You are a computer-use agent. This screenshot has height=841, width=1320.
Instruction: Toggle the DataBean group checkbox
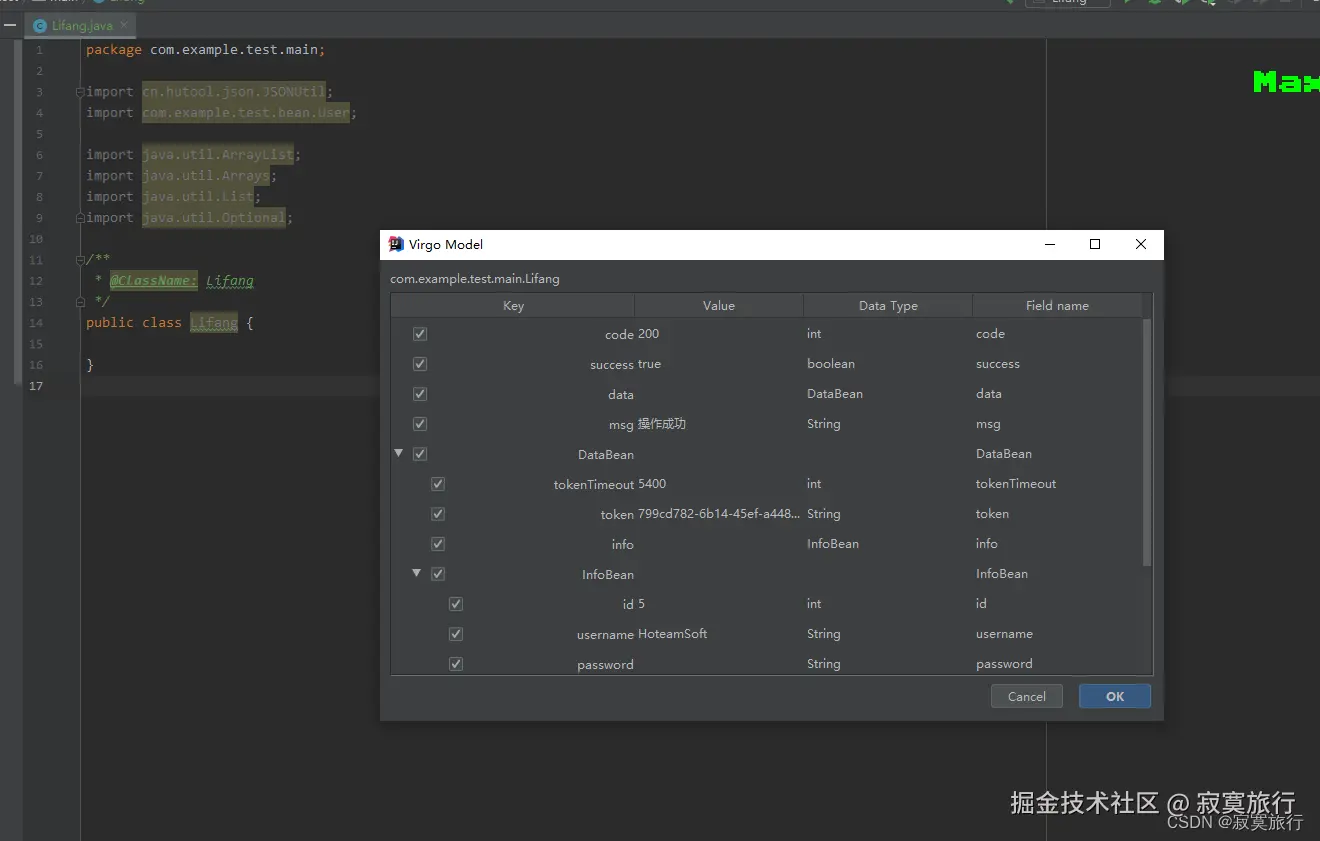coord(420,454)
